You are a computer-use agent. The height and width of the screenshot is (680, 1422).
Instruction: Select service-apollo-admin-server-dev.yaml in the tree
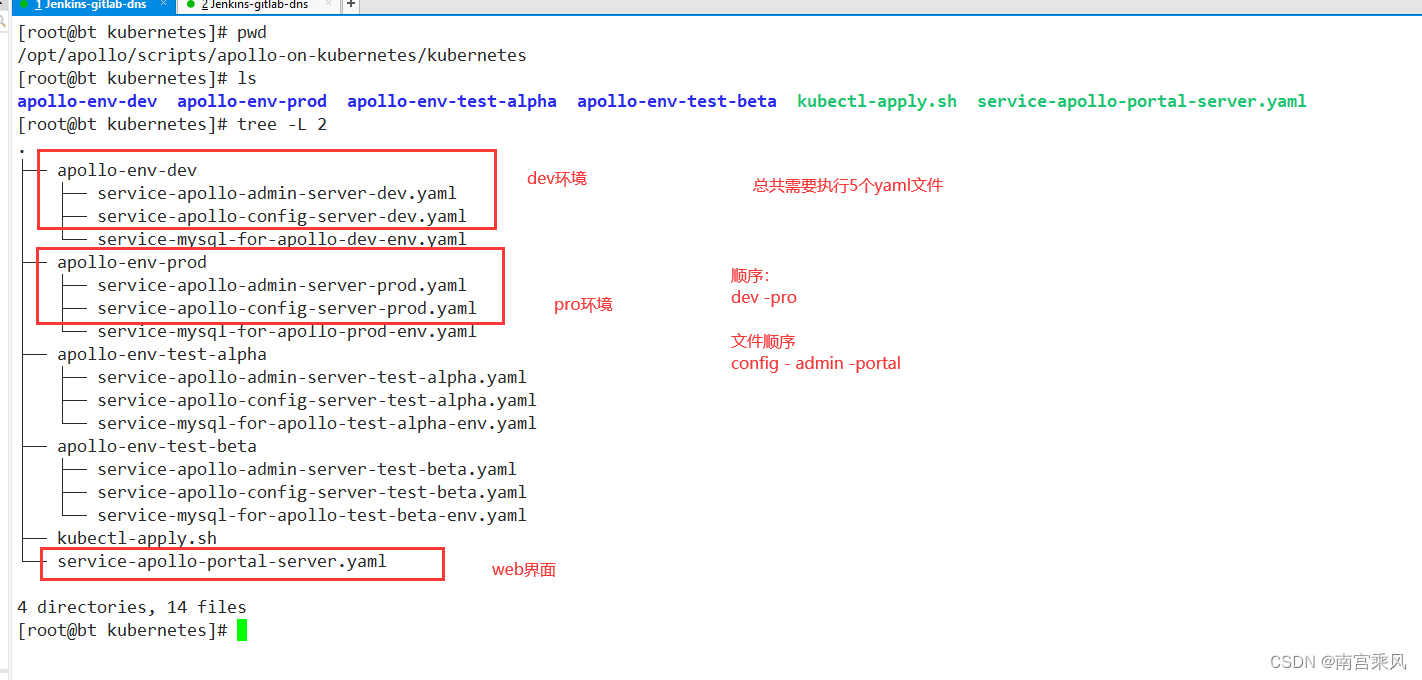click(277, 193)
